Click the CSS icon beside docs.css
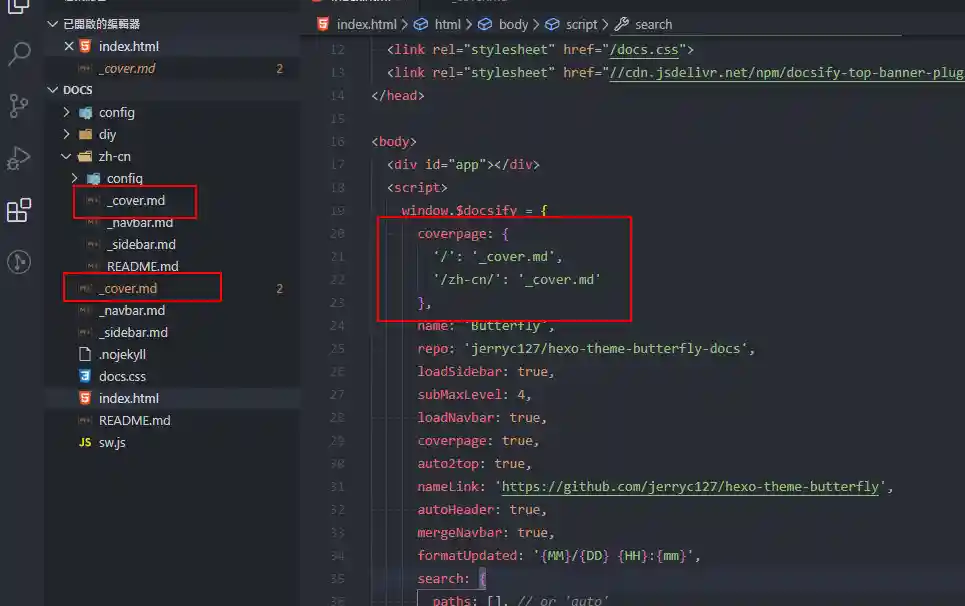This screenshot has width=965, height=606. [86, 377]
